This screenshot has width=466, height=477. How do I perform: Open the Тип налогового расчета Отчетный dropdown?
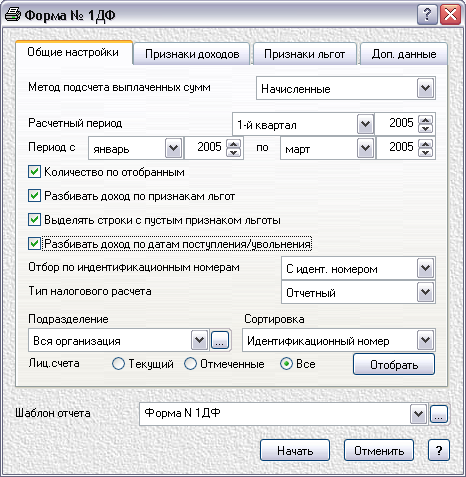[x=425, y=292]
